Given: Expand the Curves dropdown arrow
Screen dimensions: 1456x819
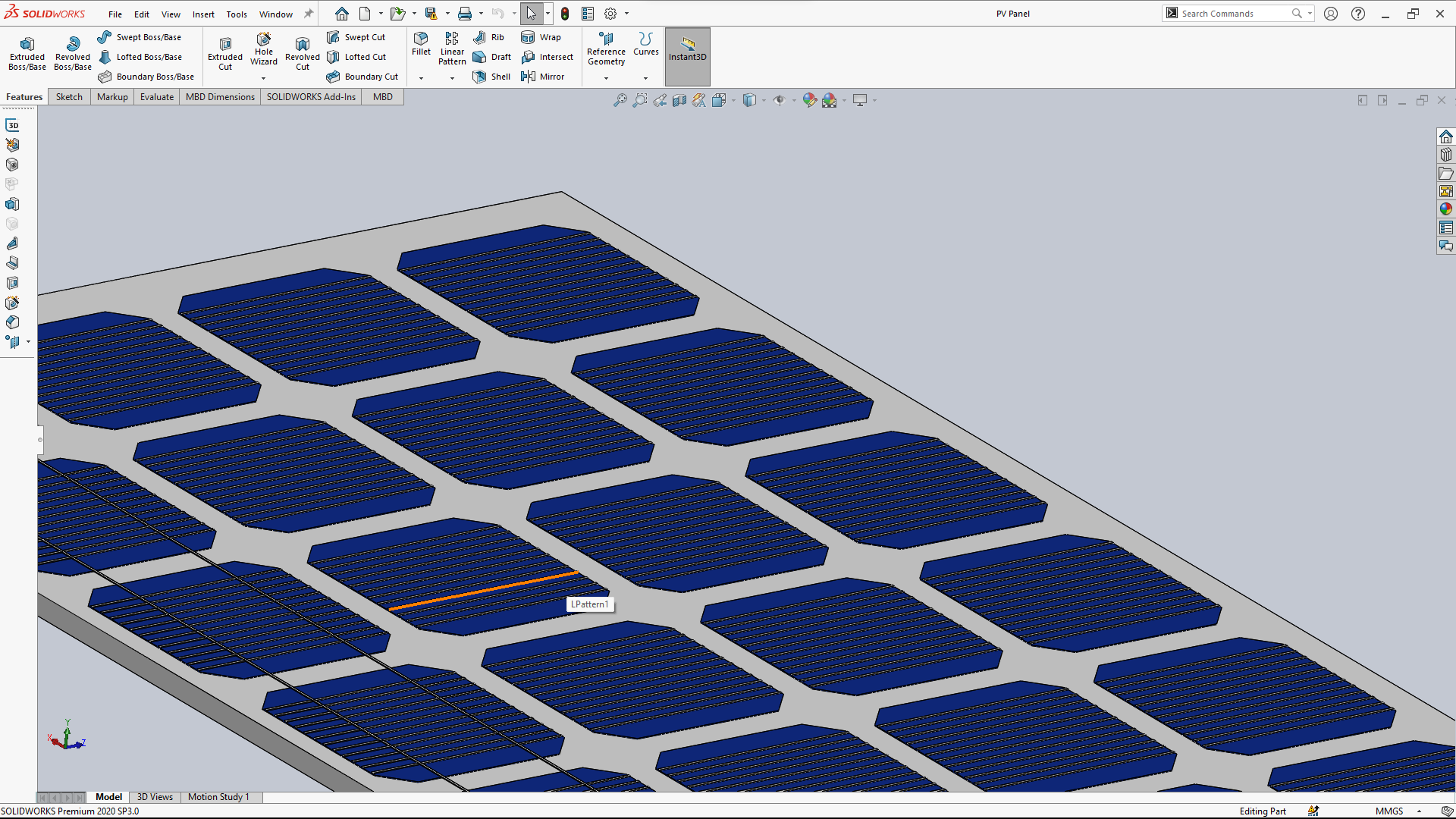Looking at the screenshot, I should [x=646, y=78].
